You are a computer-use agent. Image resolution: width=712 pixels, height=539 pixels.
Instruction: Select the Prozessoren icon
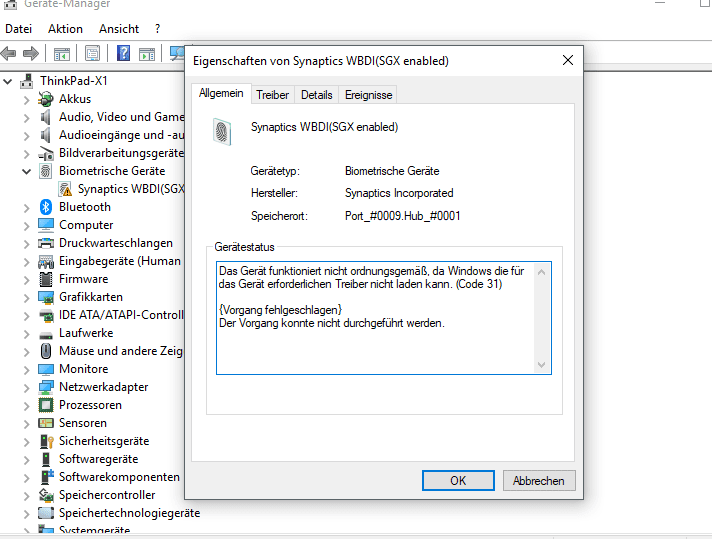46,405
